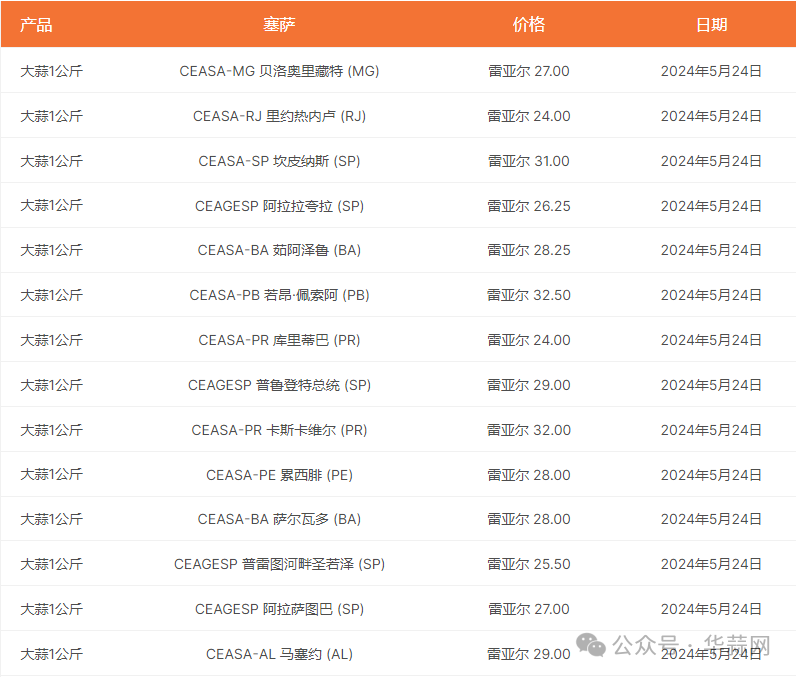Select the CEASA-BA 茹阿泽鲁 (BA) cell
Screen dimensions: 796x677
pos(279,250)
